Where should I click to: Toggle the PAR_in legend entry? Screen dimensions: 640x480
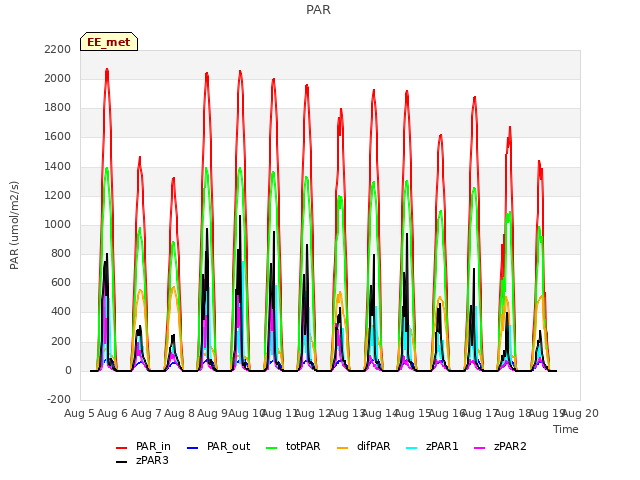click(143, 447)
